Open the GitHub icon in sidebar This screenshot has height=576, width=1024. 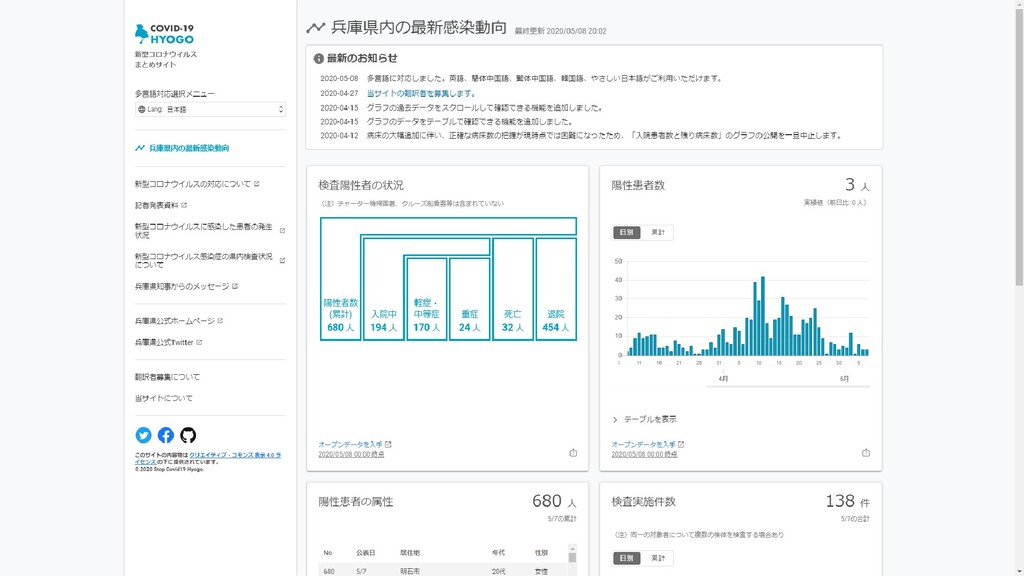(x=188, y=435)
